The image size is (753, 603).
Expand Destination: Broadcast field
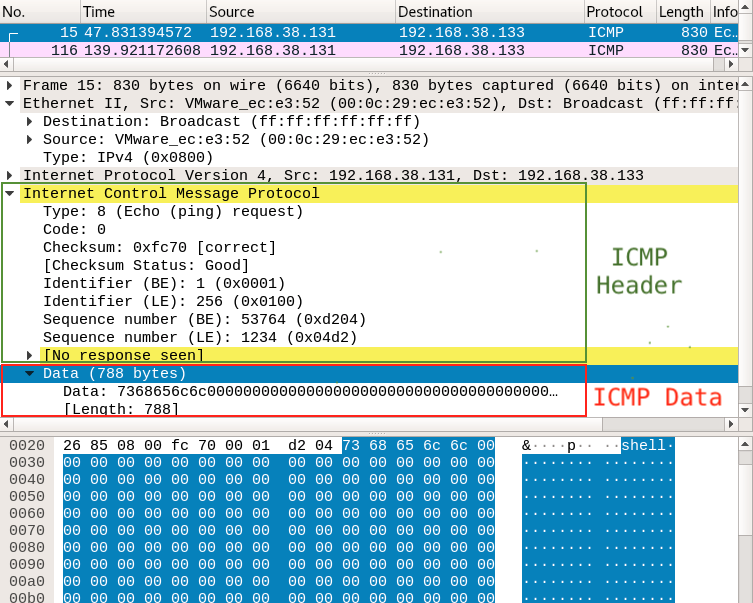(x=30, y=121)
